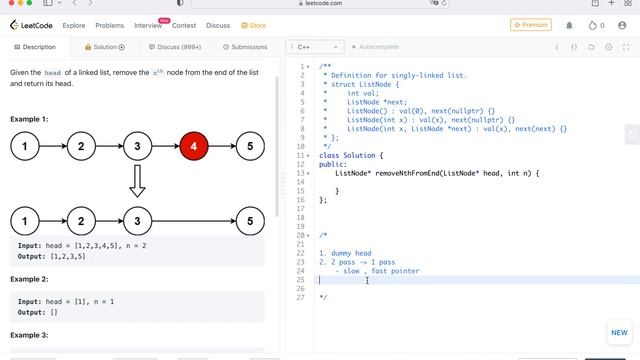Click the Example 3 heading
This screenshot has width=640, height=360.
tap(29, 335)
